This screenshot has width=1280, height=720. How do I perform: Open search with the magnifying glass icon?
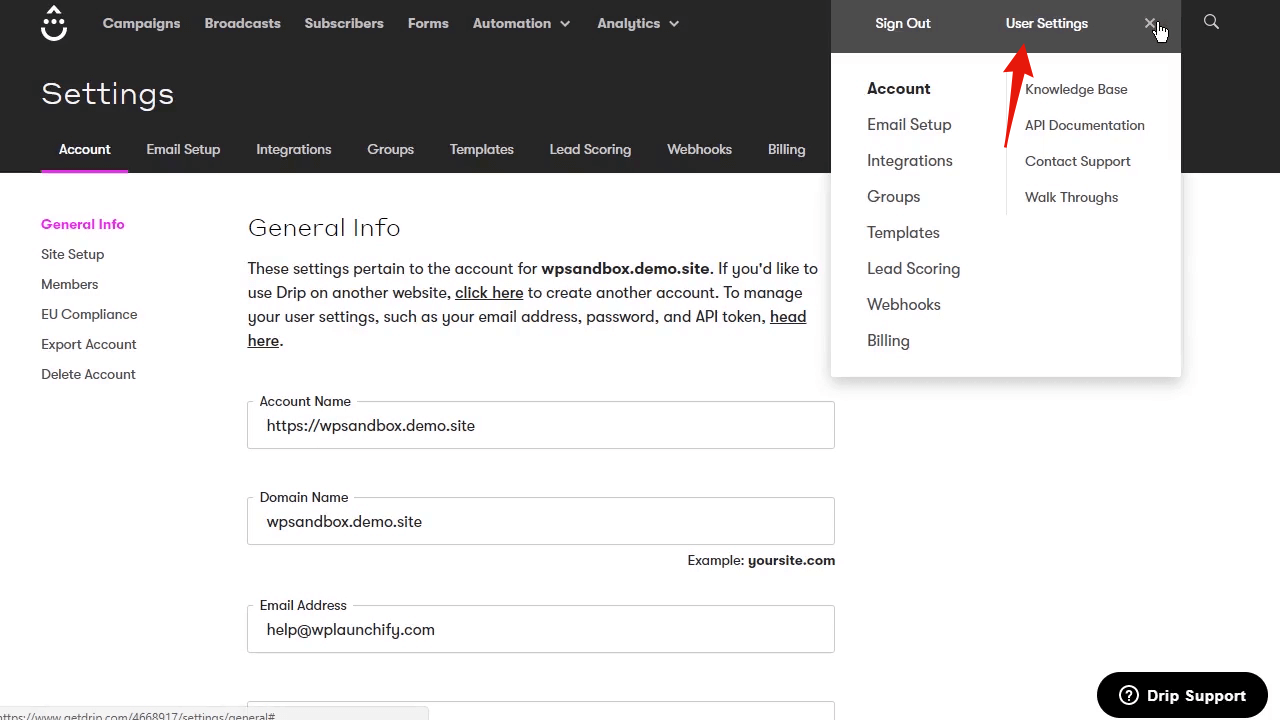[1211, 21]
